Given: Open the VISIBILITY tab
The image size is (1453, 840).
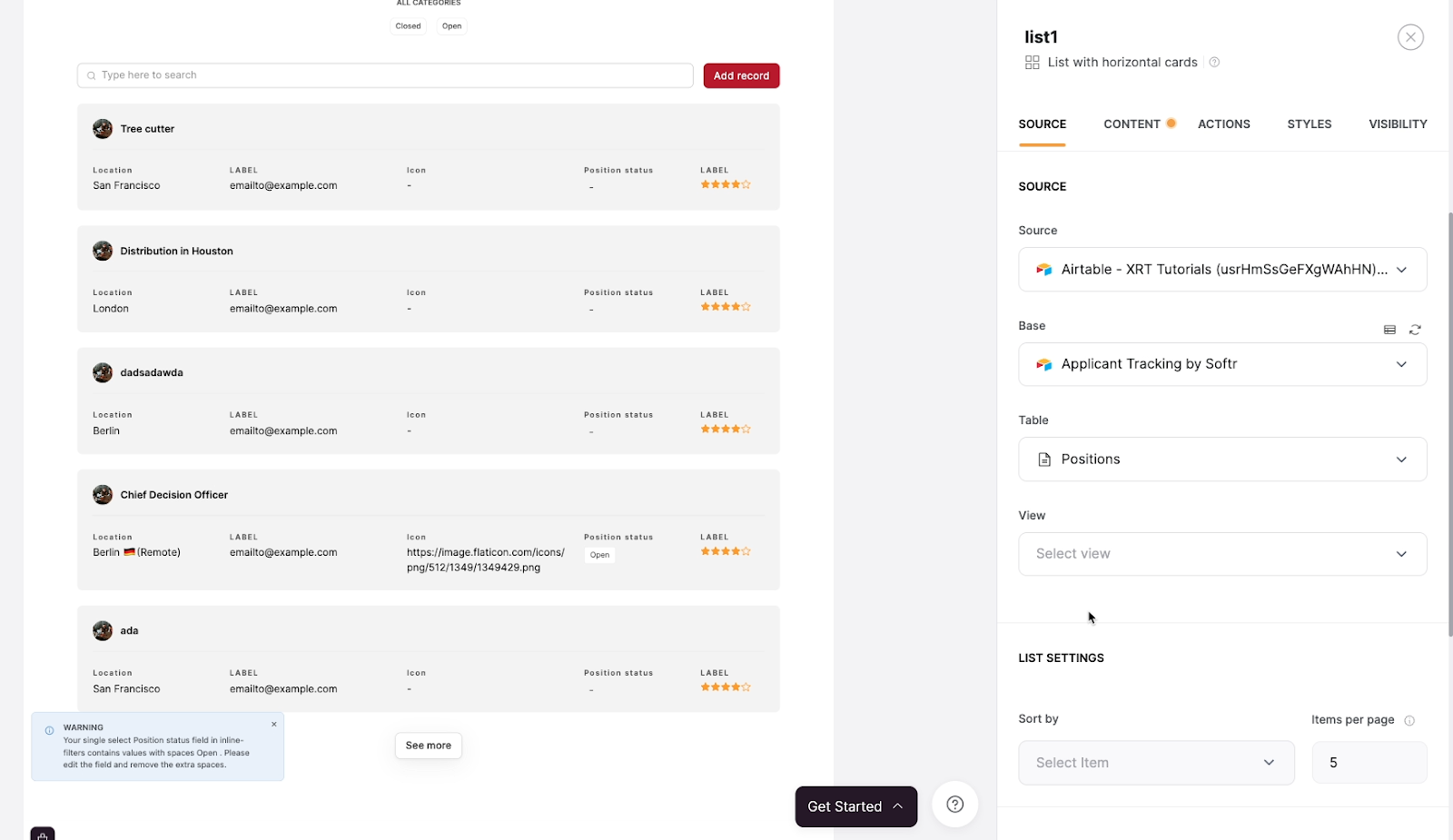Looking at the screenshot, I should (1398, 124).
